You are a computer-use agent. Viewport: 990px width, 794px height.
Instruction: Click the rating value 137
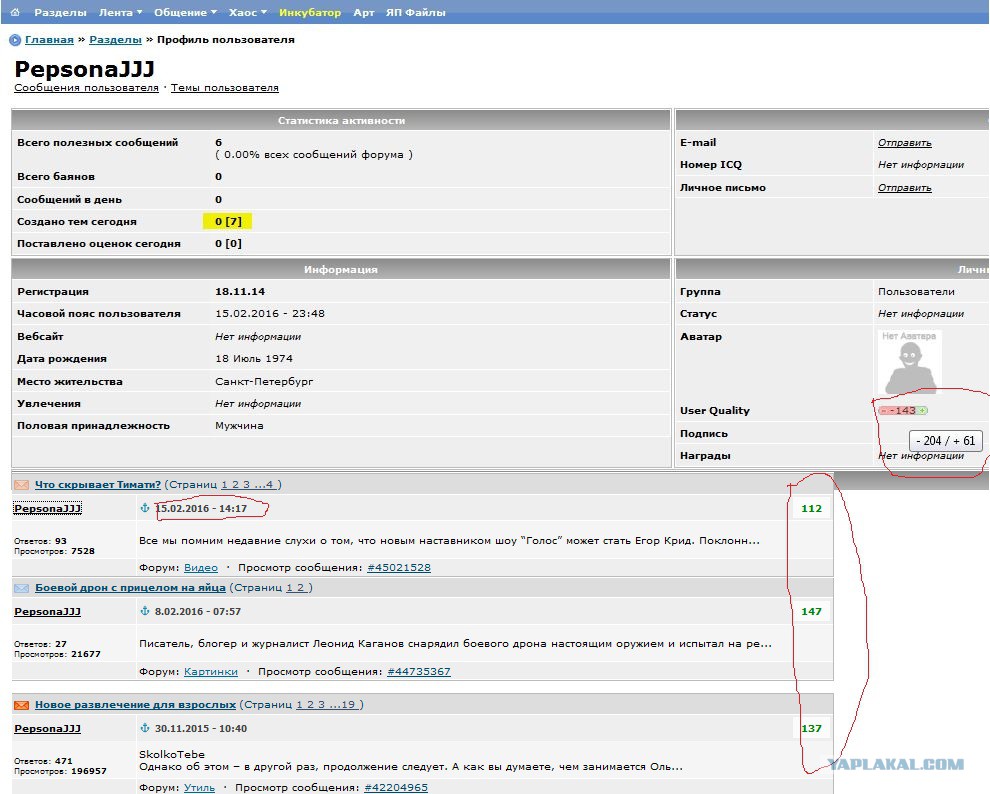[811, 728]
